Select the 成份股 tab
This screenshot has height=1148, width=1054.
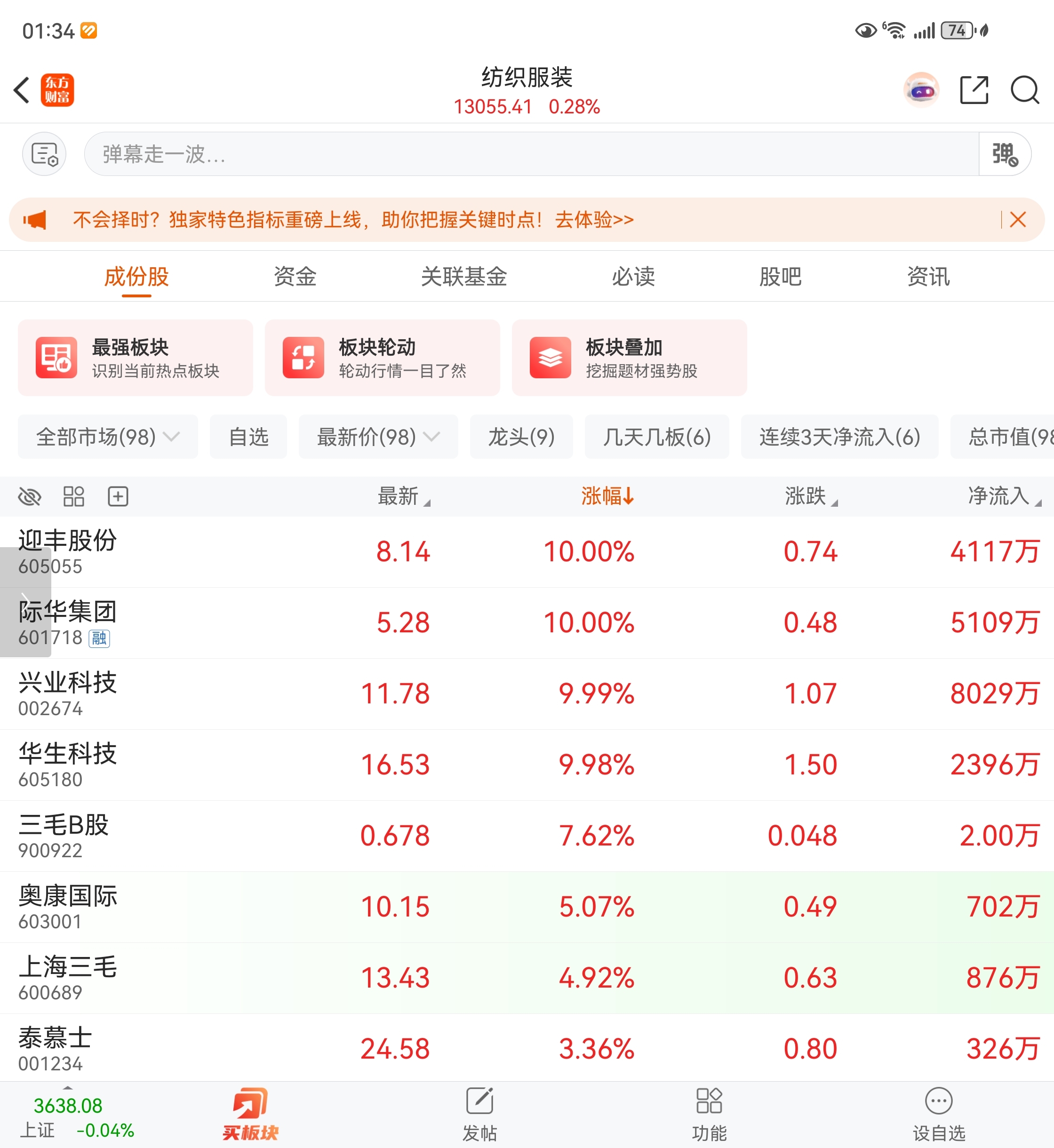pos(136,277)
